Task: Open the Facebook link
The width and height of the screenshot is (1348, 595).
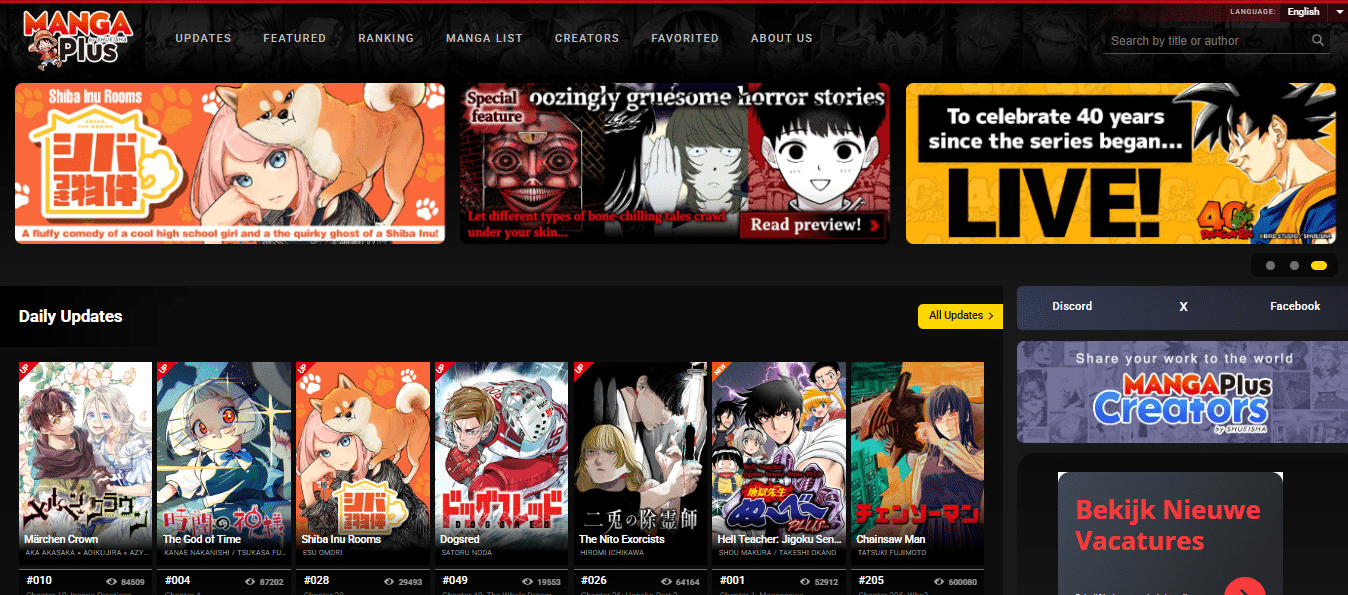Action: pos(1295,306)
